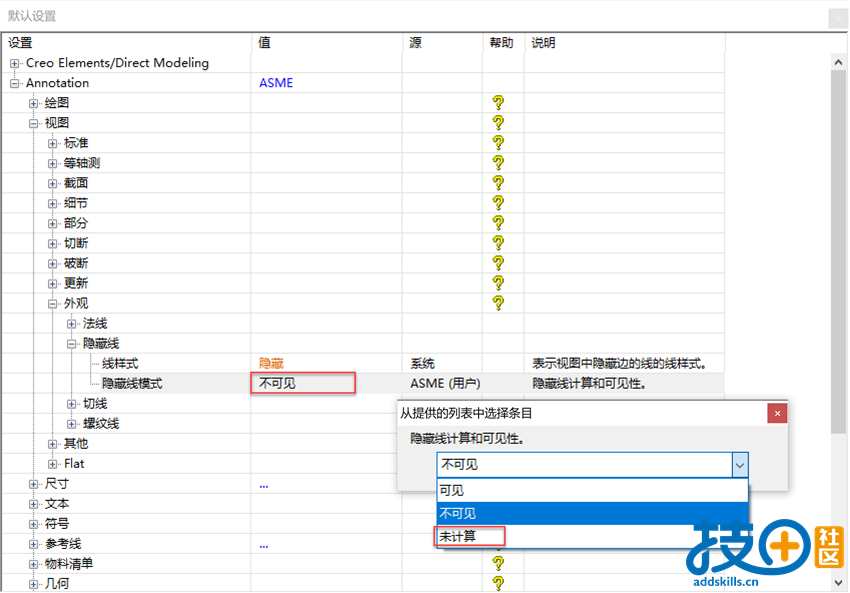
Task: Click the 说明 column header
Action: tap(624, 43)
